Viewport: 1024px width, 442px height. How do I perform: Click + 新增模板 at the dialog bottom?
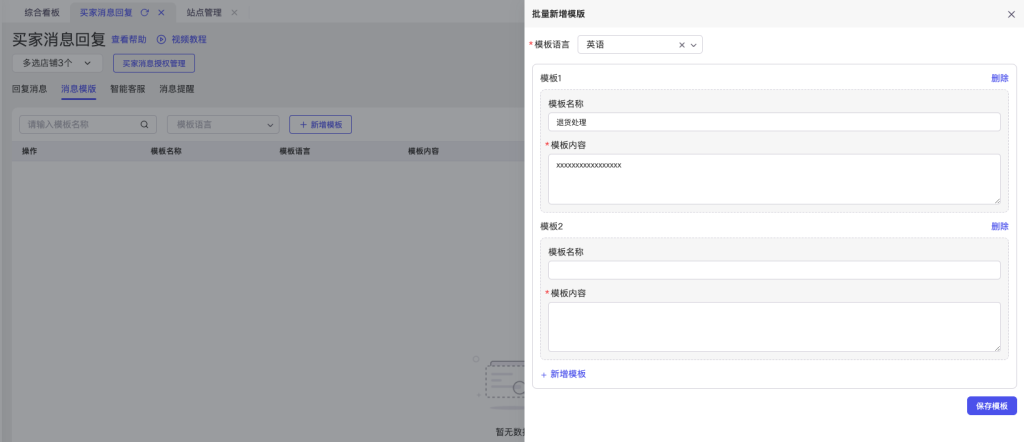point(563,374)
